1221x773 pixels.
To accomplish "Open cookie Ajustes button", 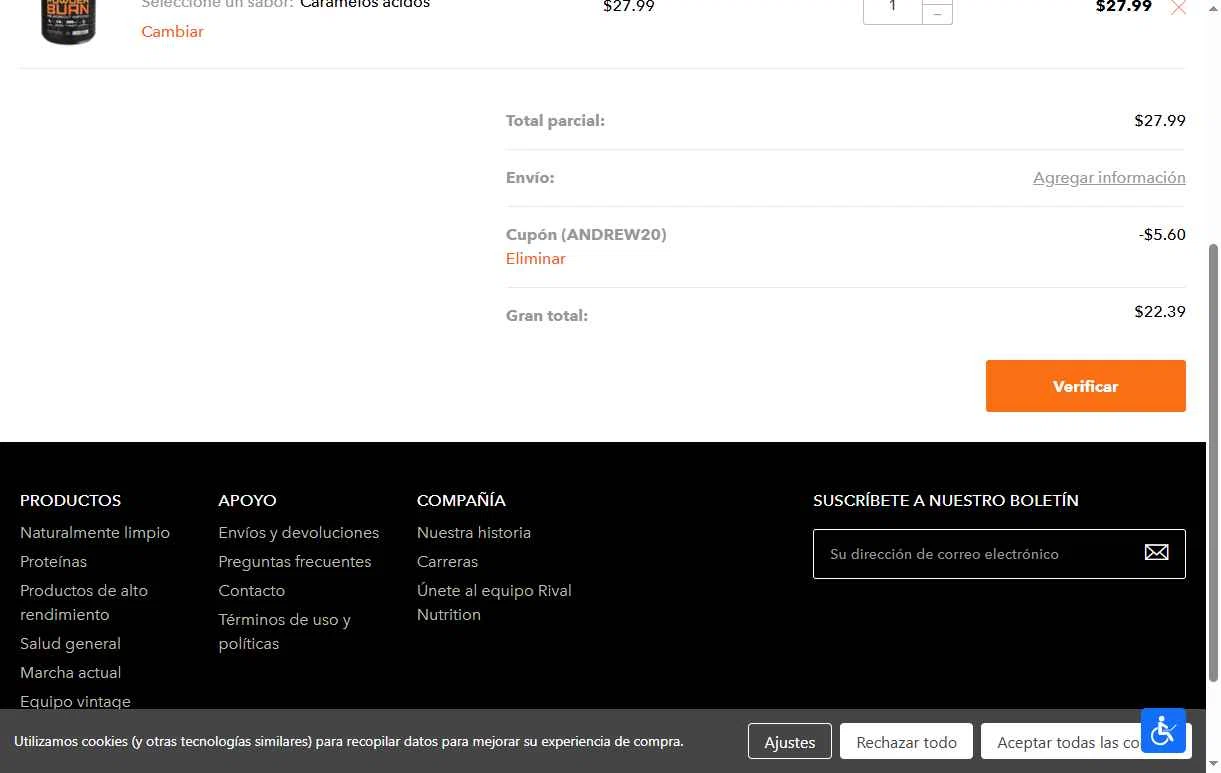I will click(x=790, y=742).
